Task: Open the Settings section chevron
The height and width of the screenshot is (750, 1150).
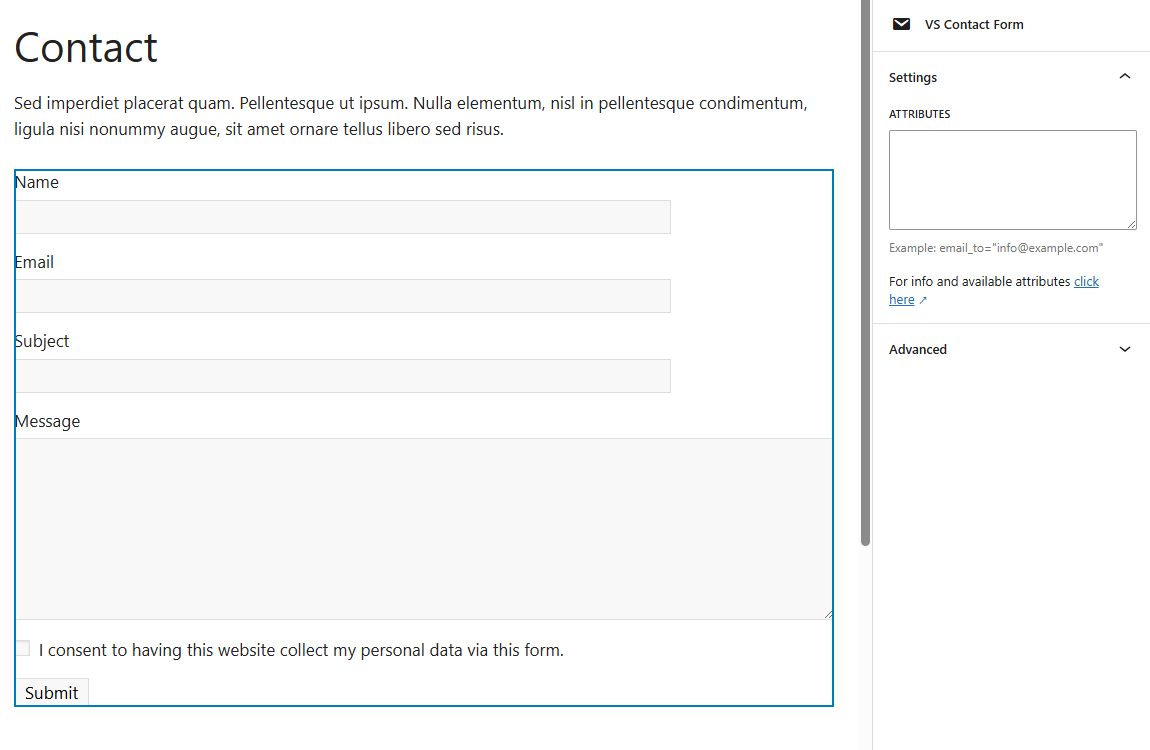Action: 1125,76
